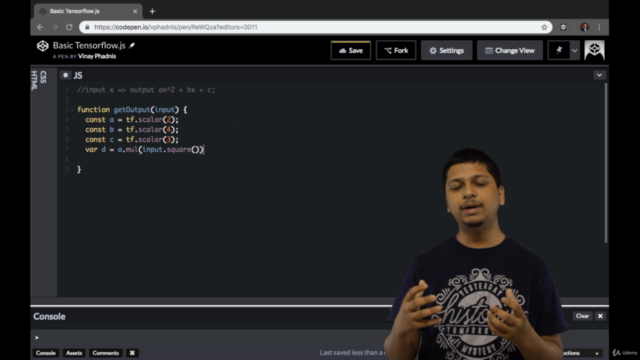Click the editor vertical scrollbar
This screenshot has width=640, height=360.
[606, 163]
